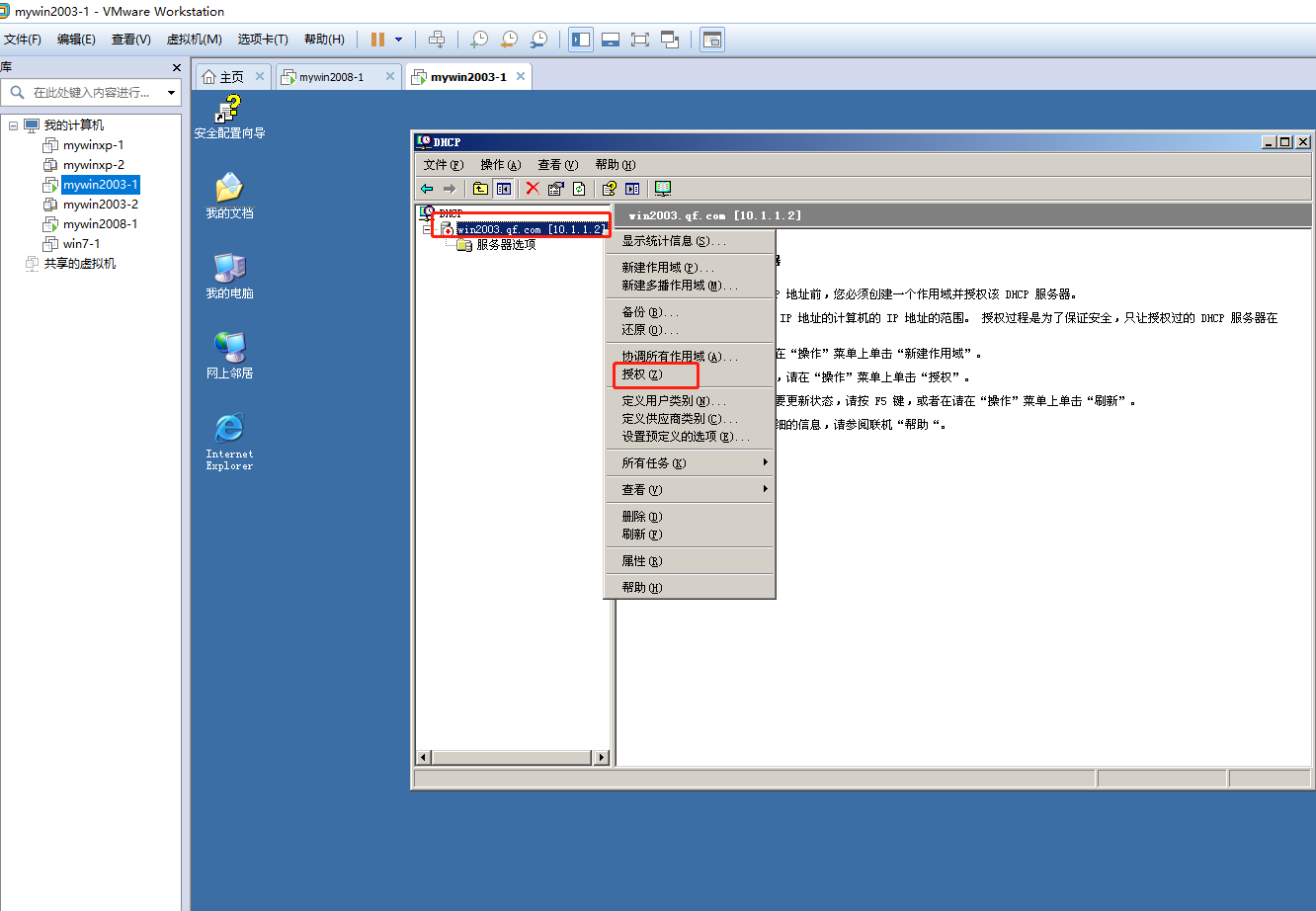Screen dimensions: 1316x911
Task: Click the DHCP tree scrollbar right arrow
Action: [x=602, y=758]
